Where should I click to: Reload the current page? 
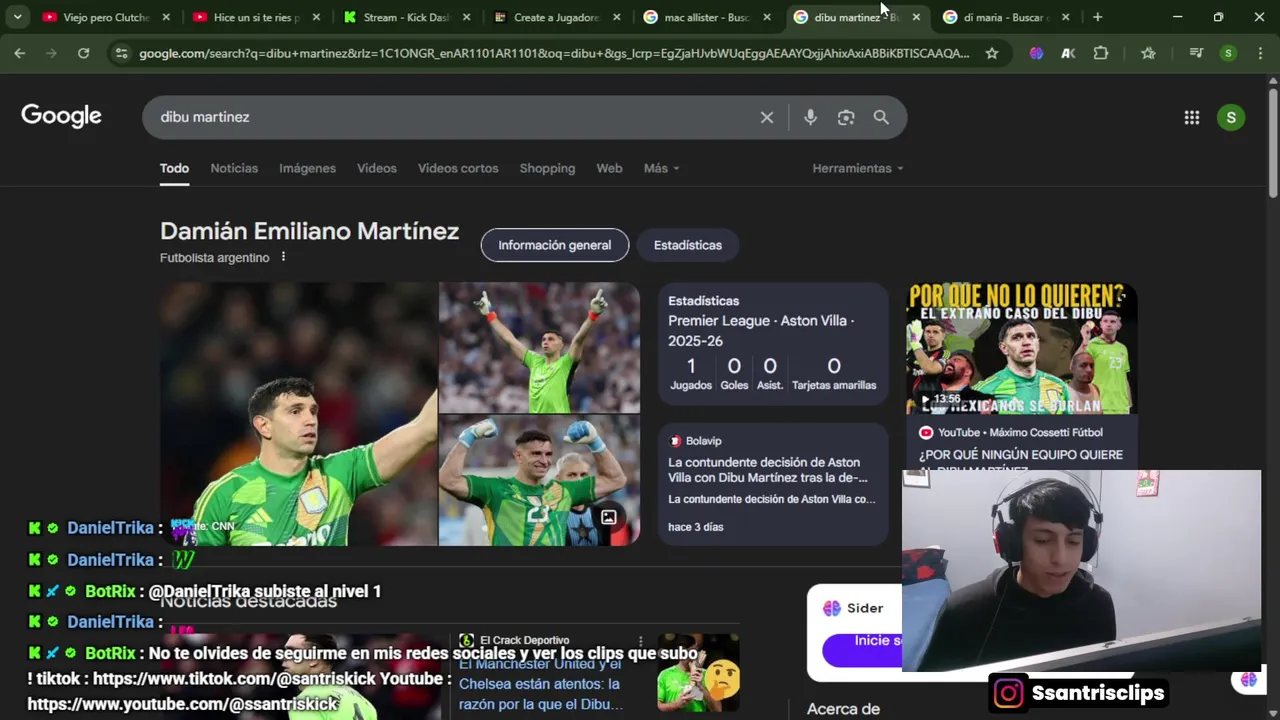click(x=83, y=53)
